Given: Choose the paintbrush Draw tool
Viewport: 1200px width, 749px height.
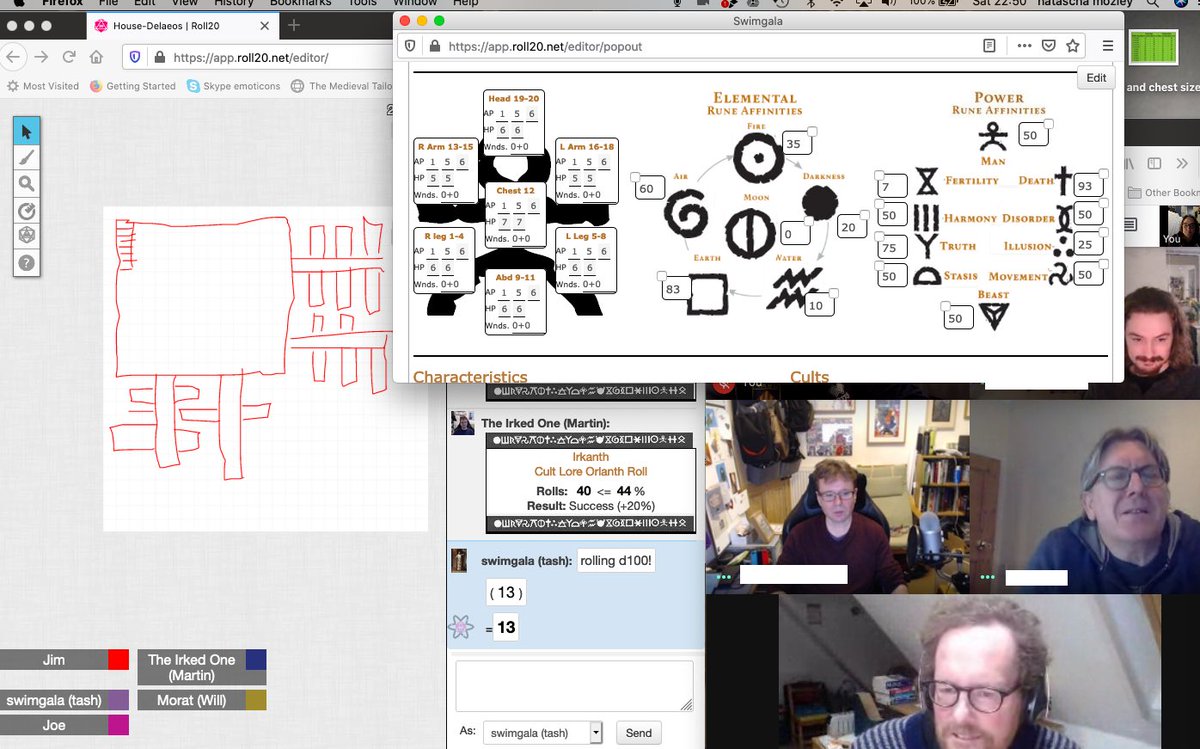Looking at the screenshot, I should click(27, 157).
